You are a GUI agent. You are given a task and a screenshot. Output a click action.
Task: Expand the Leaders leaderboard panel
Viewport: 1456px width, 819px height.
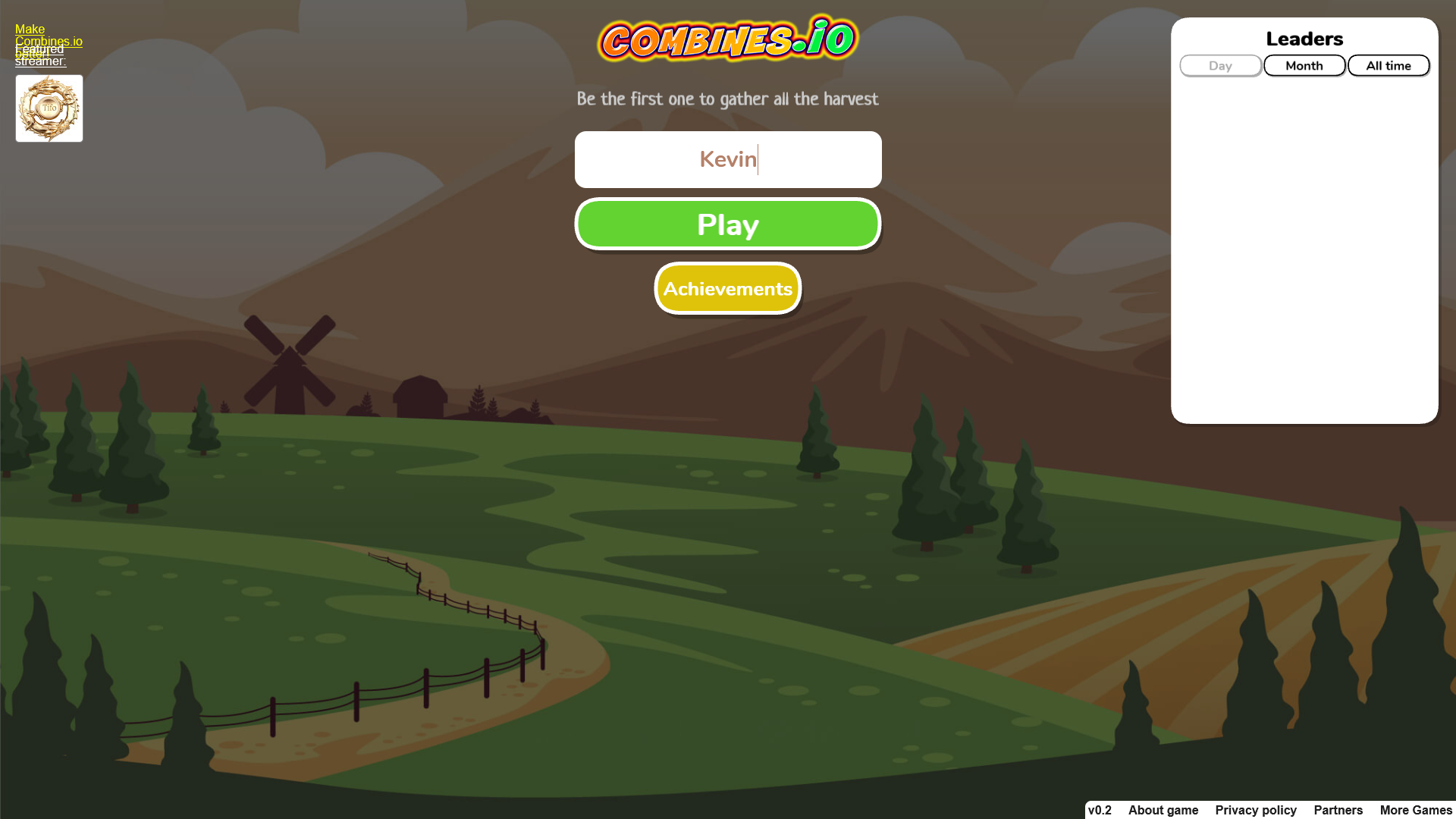coord(1305,38)
